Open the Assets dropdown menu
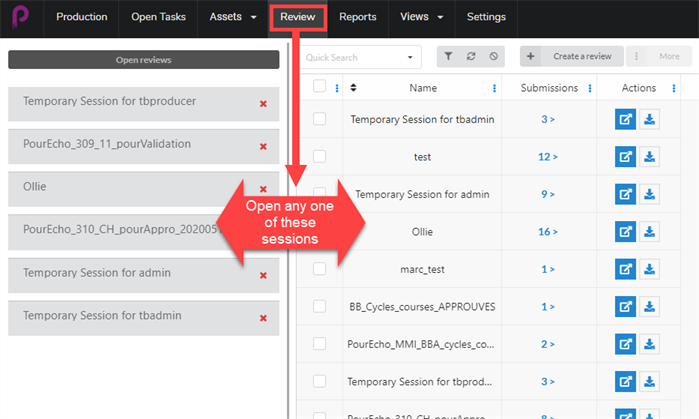Viewport: 699px width, 419px height. point(234,17)
